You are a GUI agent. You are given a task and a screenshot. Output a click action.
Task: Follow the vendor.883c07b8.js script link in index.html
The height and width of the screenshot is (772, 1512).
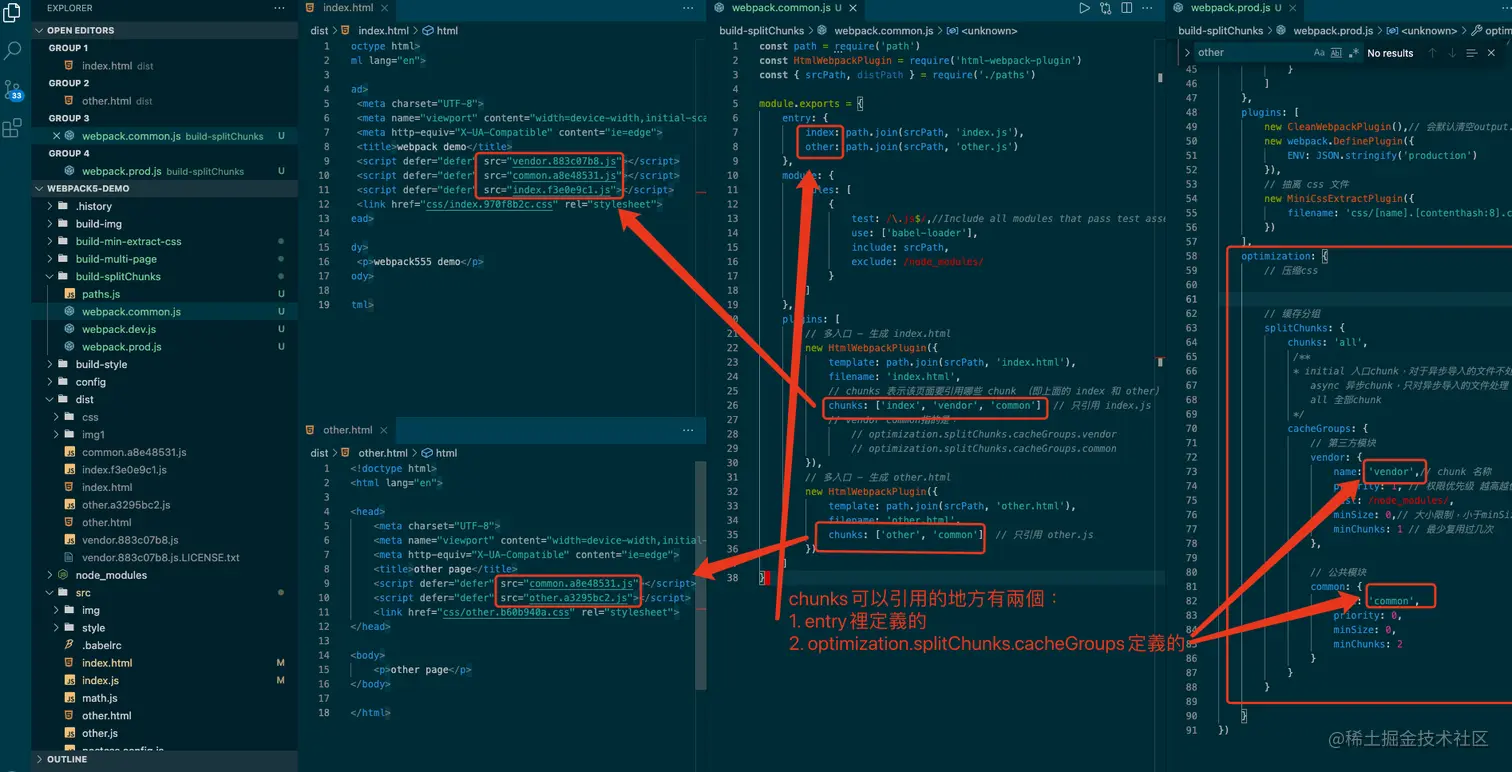point(564,161)
